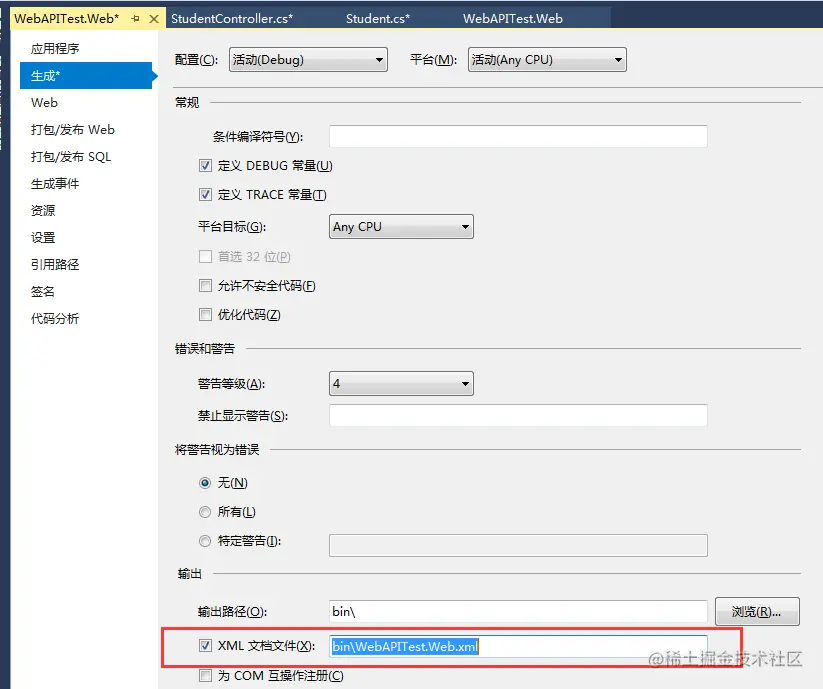
Task: Open the 生成事件 page
Action: 55,184
